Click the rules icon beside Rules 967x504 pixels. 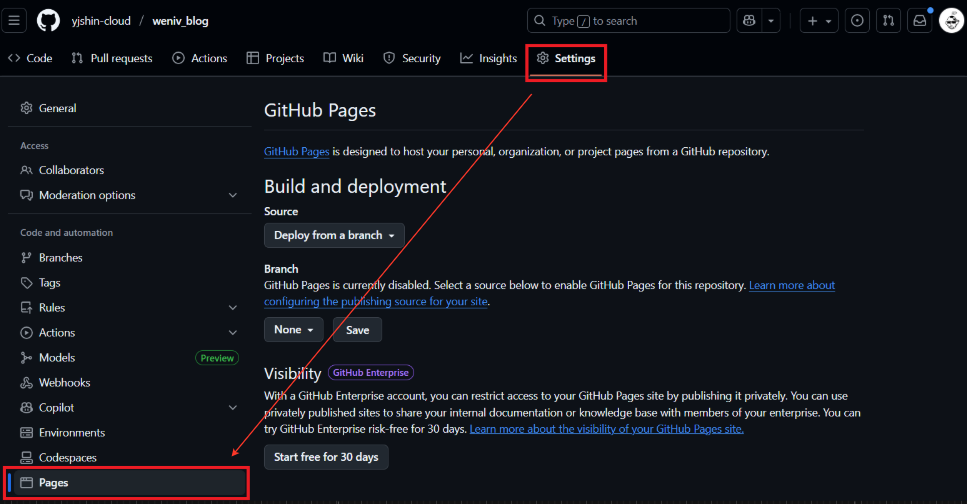[x=26, y=307]
